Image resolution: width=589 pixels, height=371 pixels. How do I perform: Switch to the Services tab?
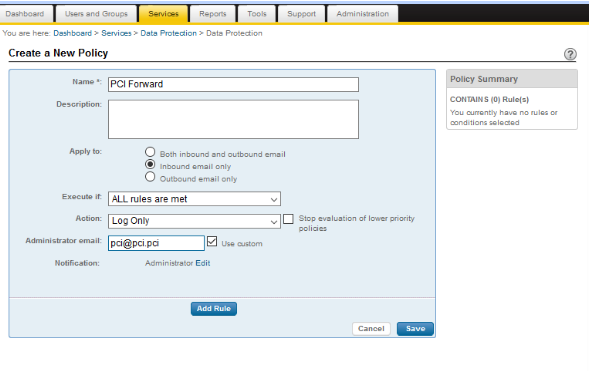tap(163, 14)
